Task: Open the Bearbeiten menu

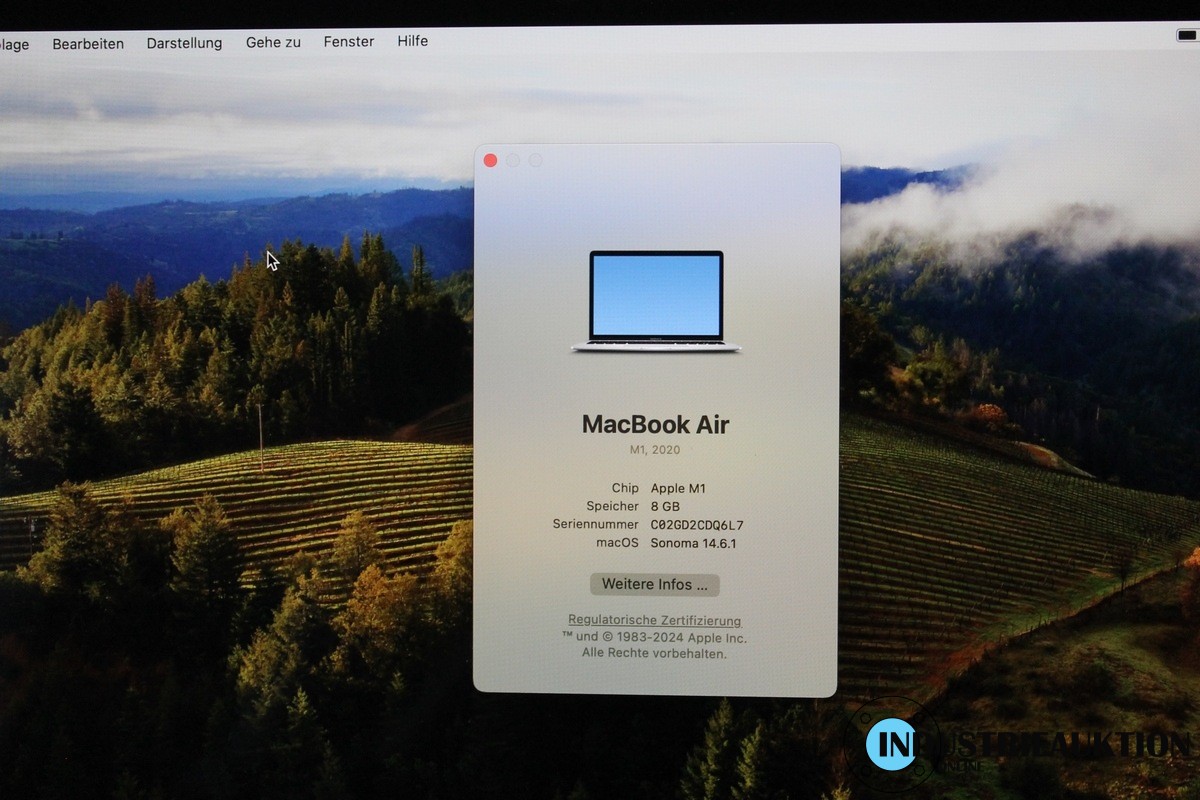Action: tap(88, 44)
